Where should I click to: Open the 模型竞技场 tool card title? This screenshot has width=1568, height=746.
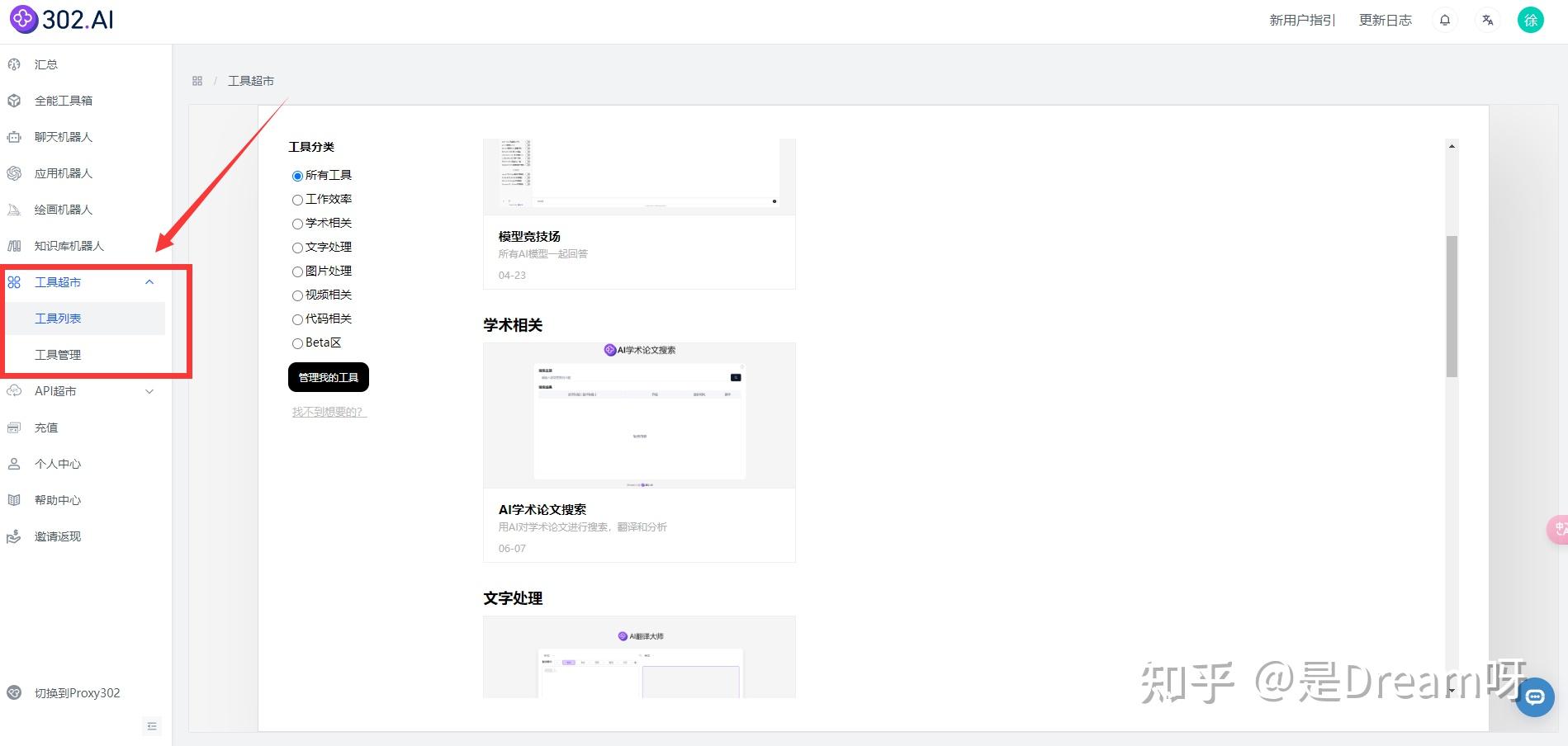coord(529,236)
